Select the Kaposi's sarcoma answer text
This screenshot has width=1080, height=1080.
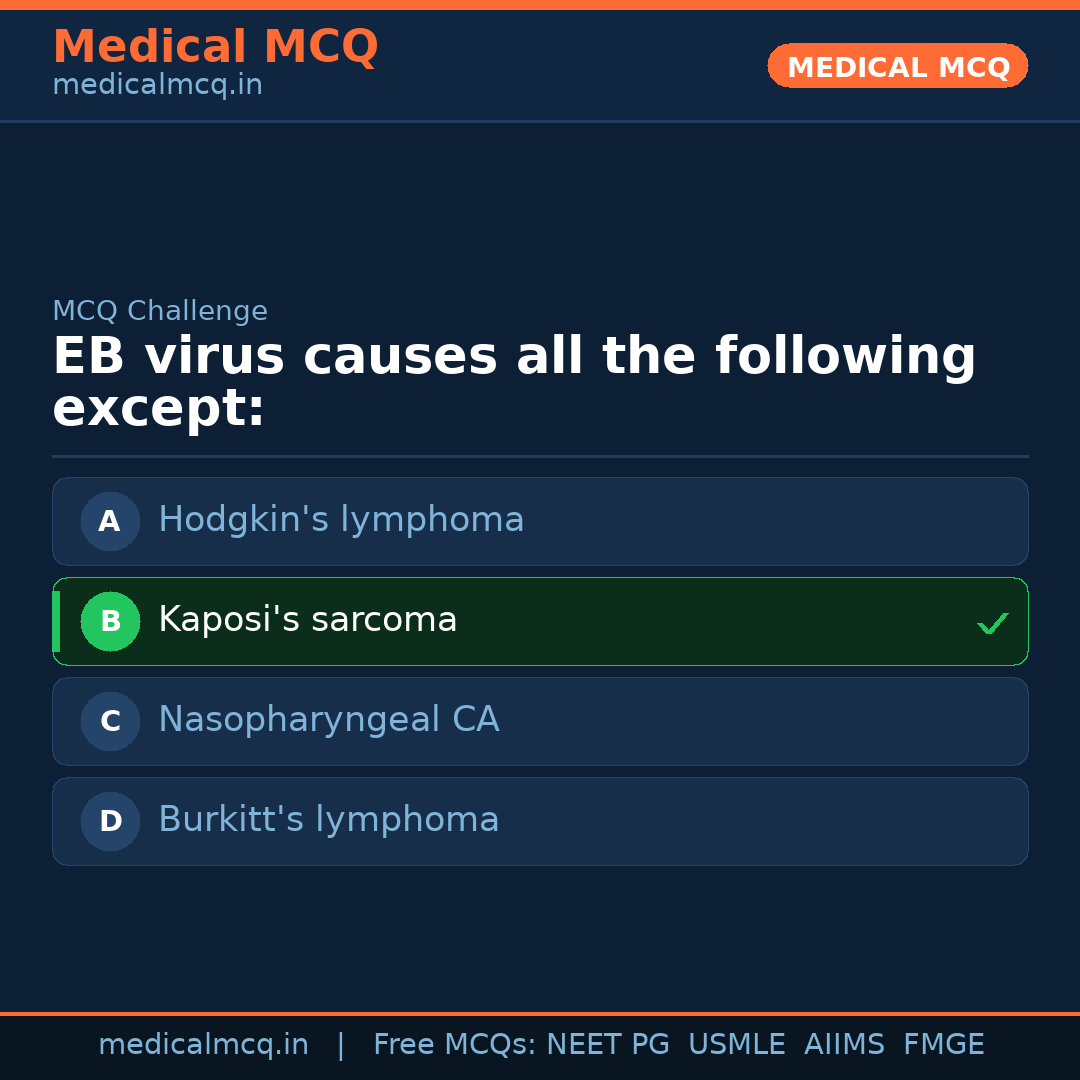pyautogui.click(x=307, y=620)
